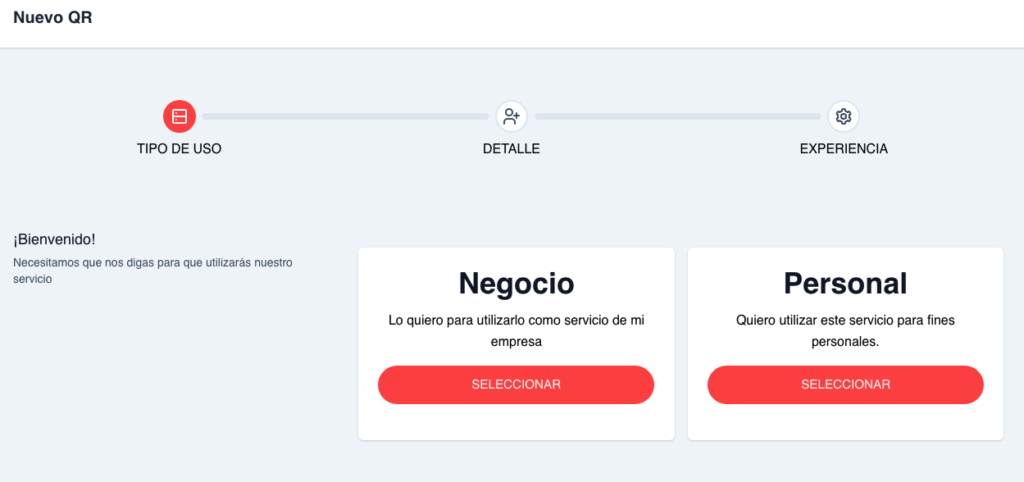Image resolution: width=1024 pixels, height=482 pixels.
Task: Click the ¡Bienvenido! welcome heading
Action: 54,240
